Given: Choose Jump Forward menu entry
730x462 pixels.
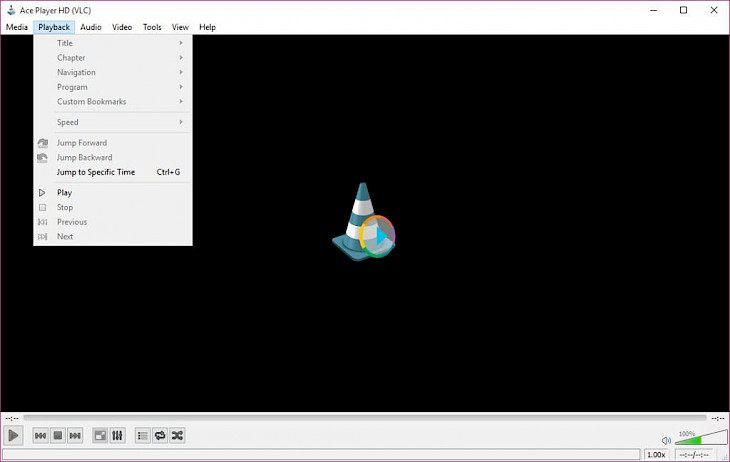Looking at the screenshot, I should pyautogui.click(x=113, y=143).
